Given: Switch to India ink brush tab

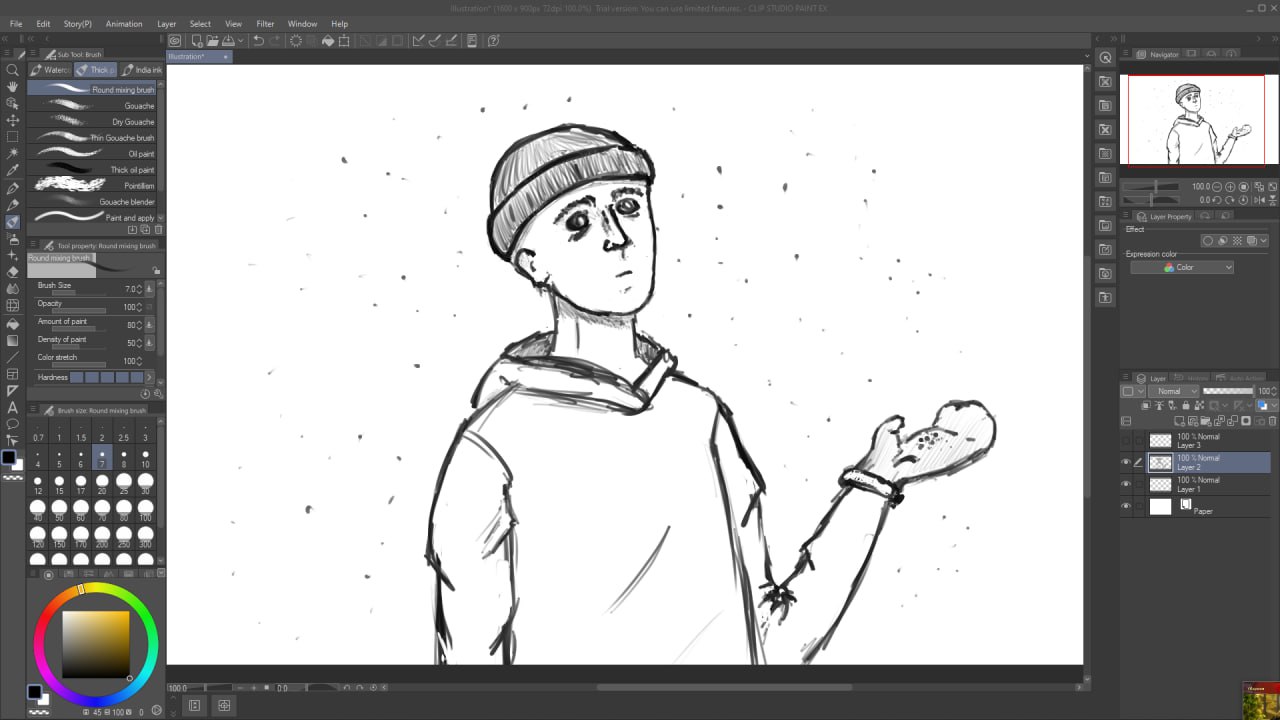Looking at the screenshot, I should 141,70.
